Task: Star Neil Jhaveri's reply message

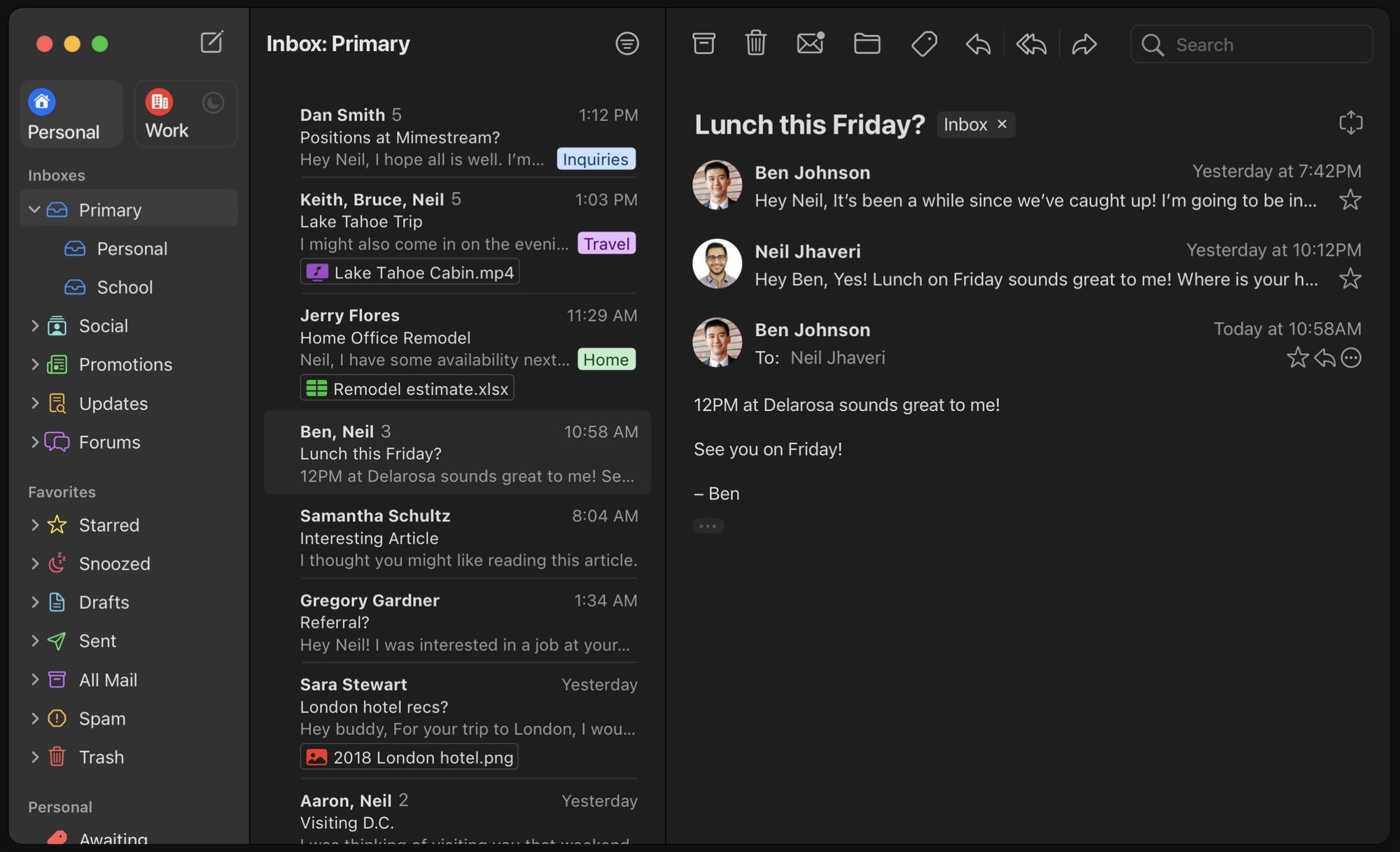Action: tap(1350, 279)
